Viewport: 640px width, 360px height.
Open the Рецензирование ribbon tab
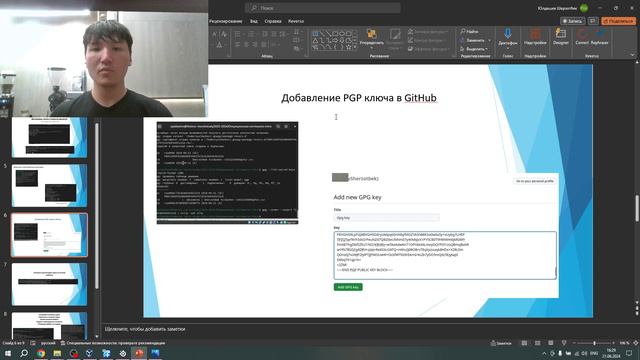226,21
